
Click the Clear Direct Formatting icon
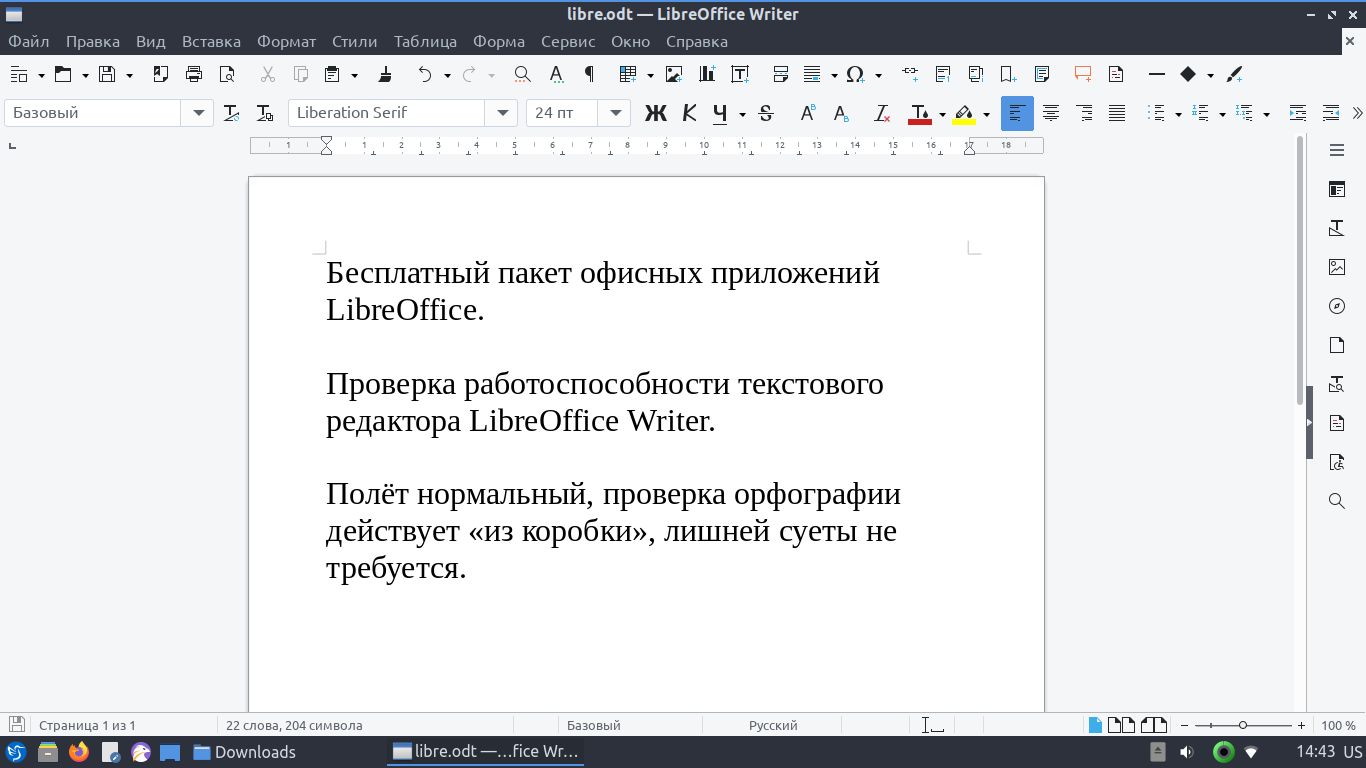pos(881,113)
